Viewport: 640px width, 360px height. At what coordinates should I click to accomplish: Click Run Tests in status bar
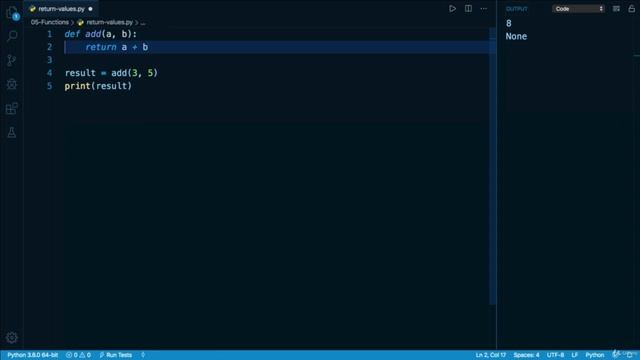click(x=116, y=355)
